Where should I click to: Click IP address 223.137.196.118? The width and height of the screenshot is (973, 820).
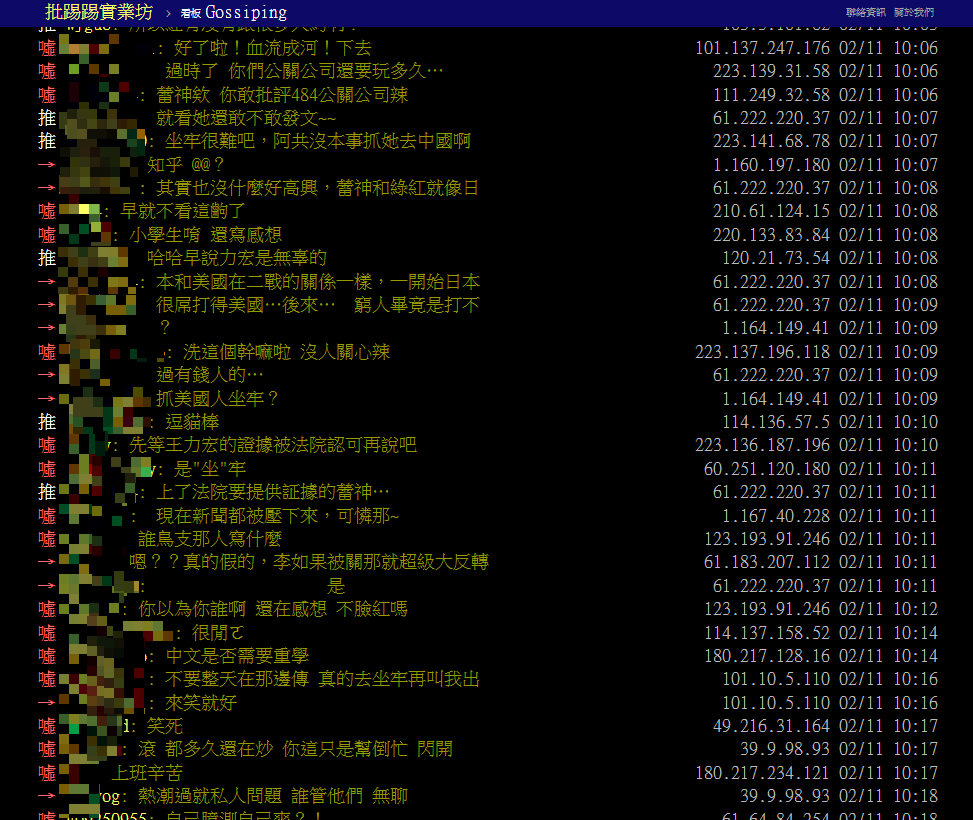(762, 352)
